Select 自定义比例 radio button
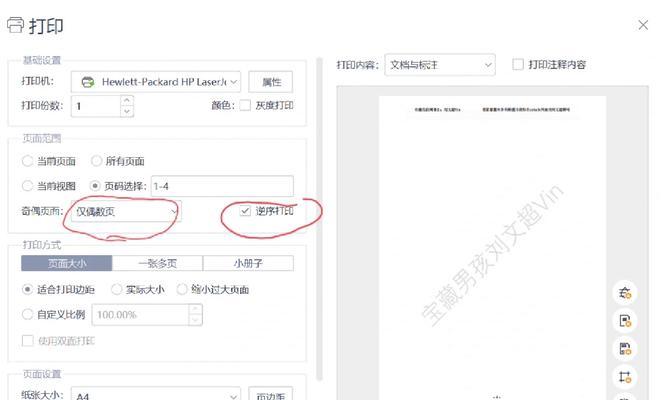The width and height of the screenshot is (664, 400). click(x=27, y=314)
